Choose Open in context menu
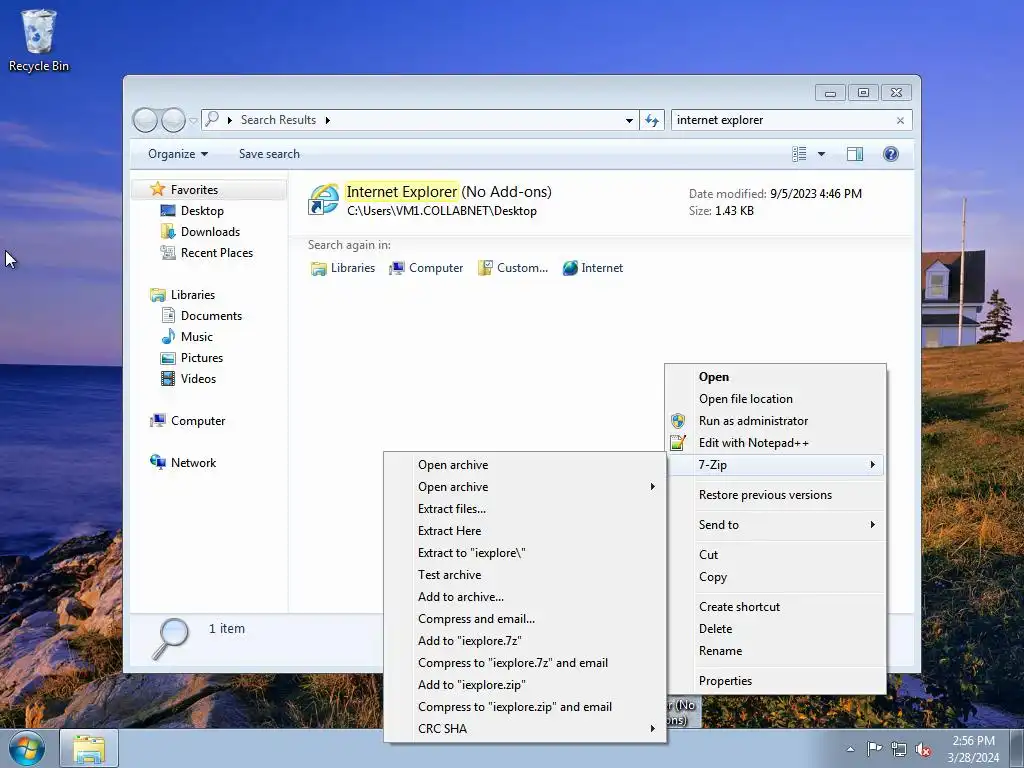 click(776, 377)
